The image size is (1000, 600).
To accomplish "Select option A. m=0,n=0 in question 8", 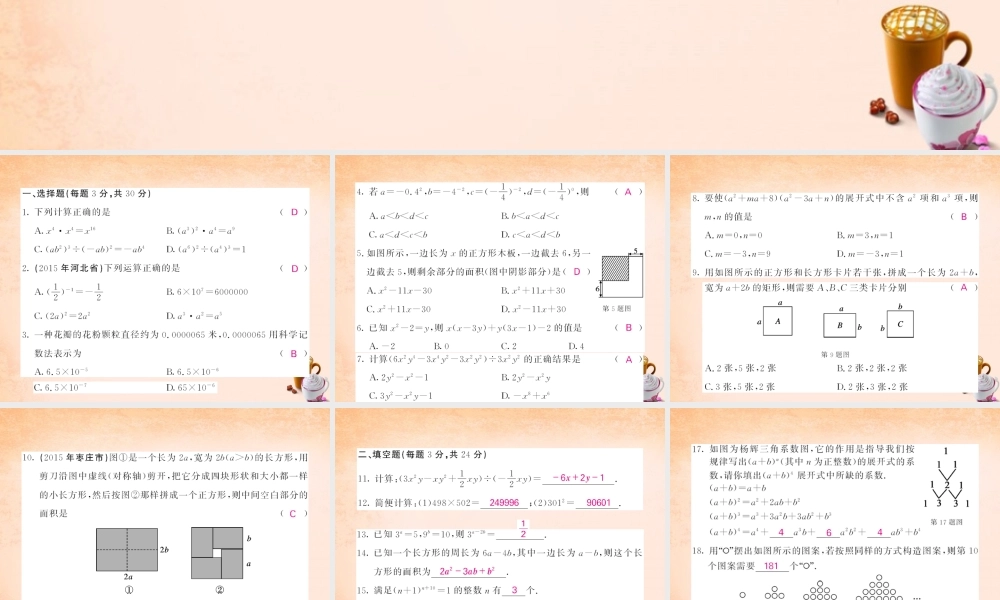I will click(x=733, y=235).
